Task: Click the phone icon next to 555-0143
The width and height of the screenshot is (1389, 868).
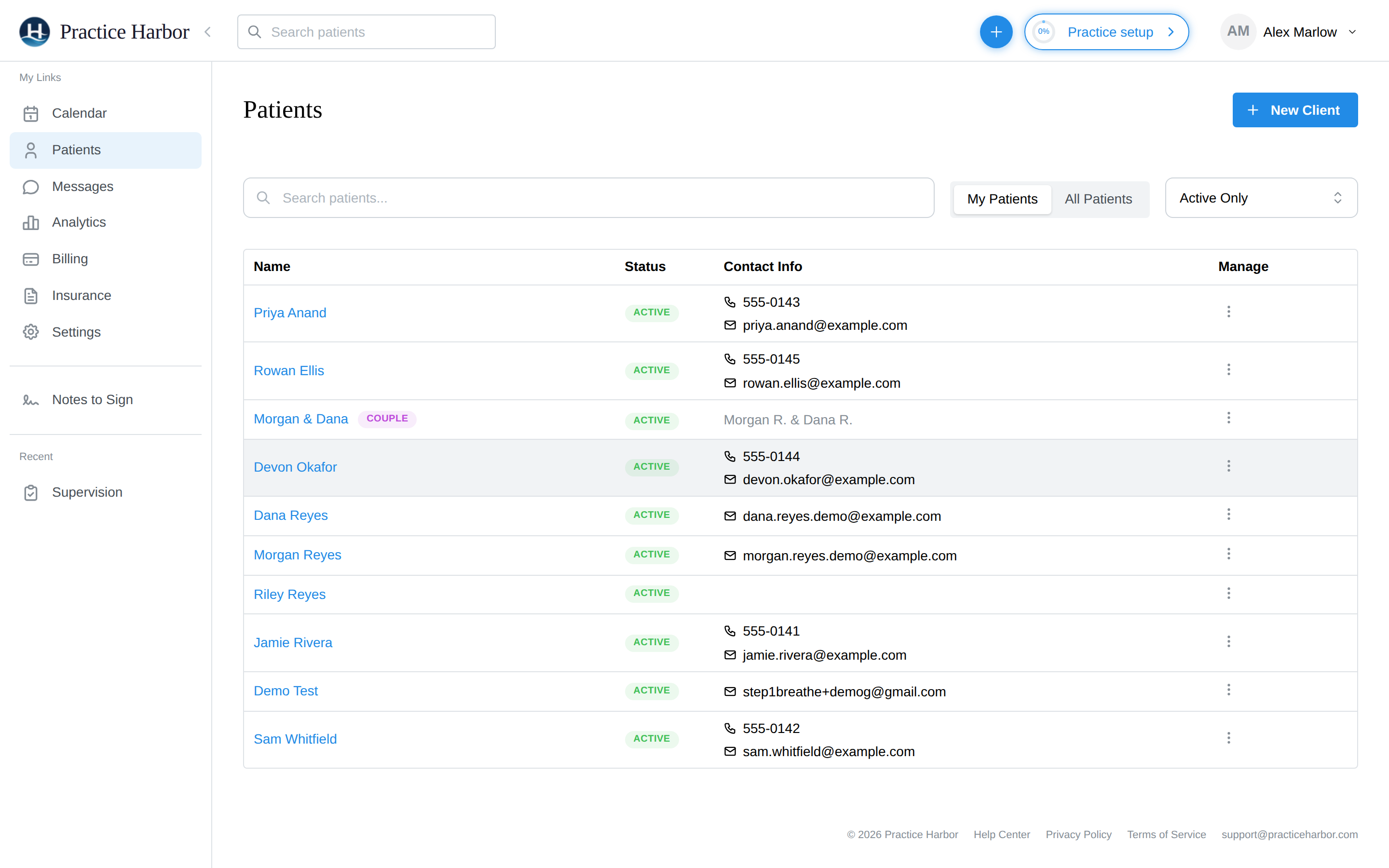Action: click(x=730, y=302)
